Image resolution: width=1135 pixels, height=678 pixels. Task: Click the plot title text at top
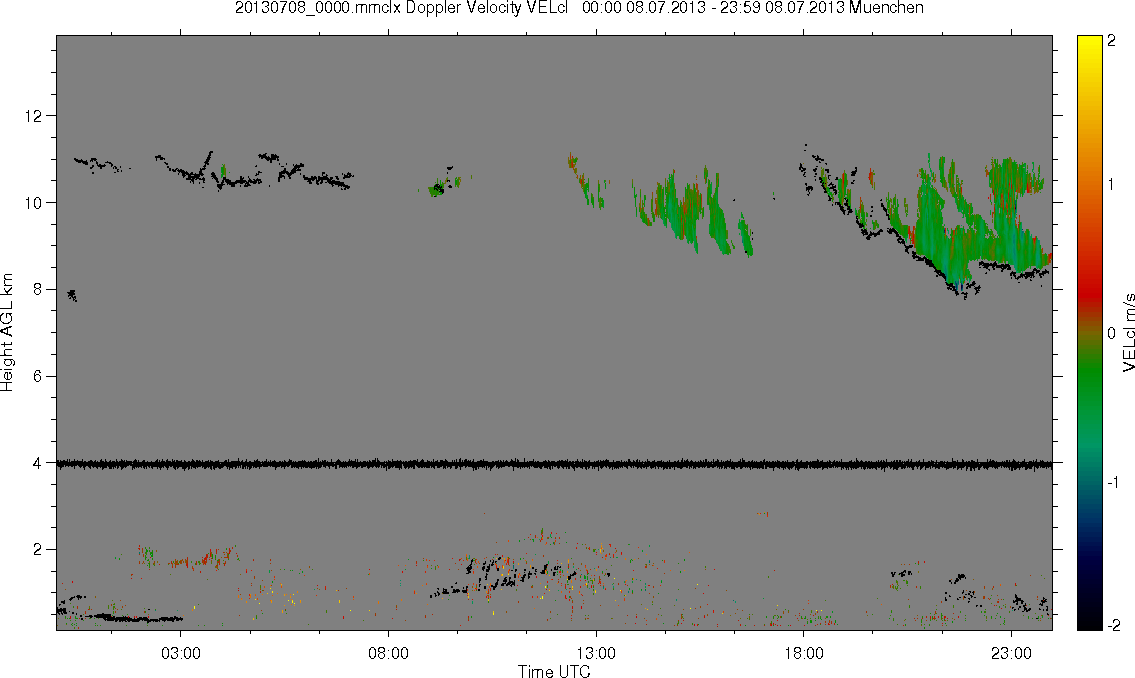(x=579, y=8)
